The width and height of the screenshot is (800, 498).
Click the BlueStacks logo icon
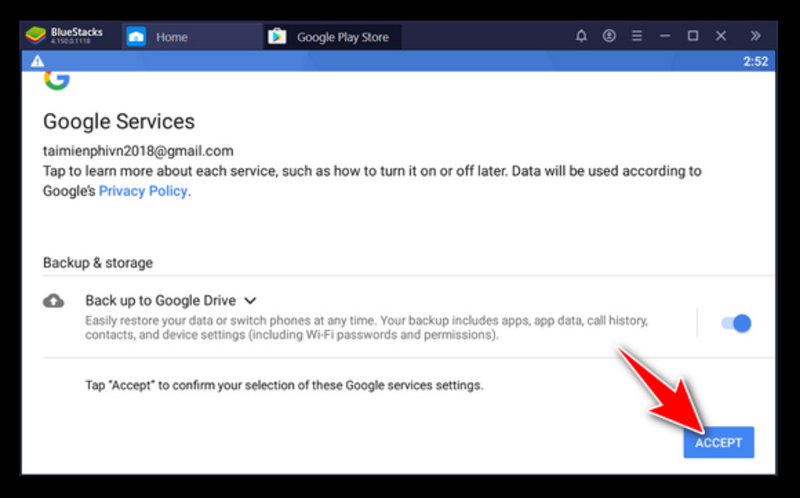coord(36,36)
